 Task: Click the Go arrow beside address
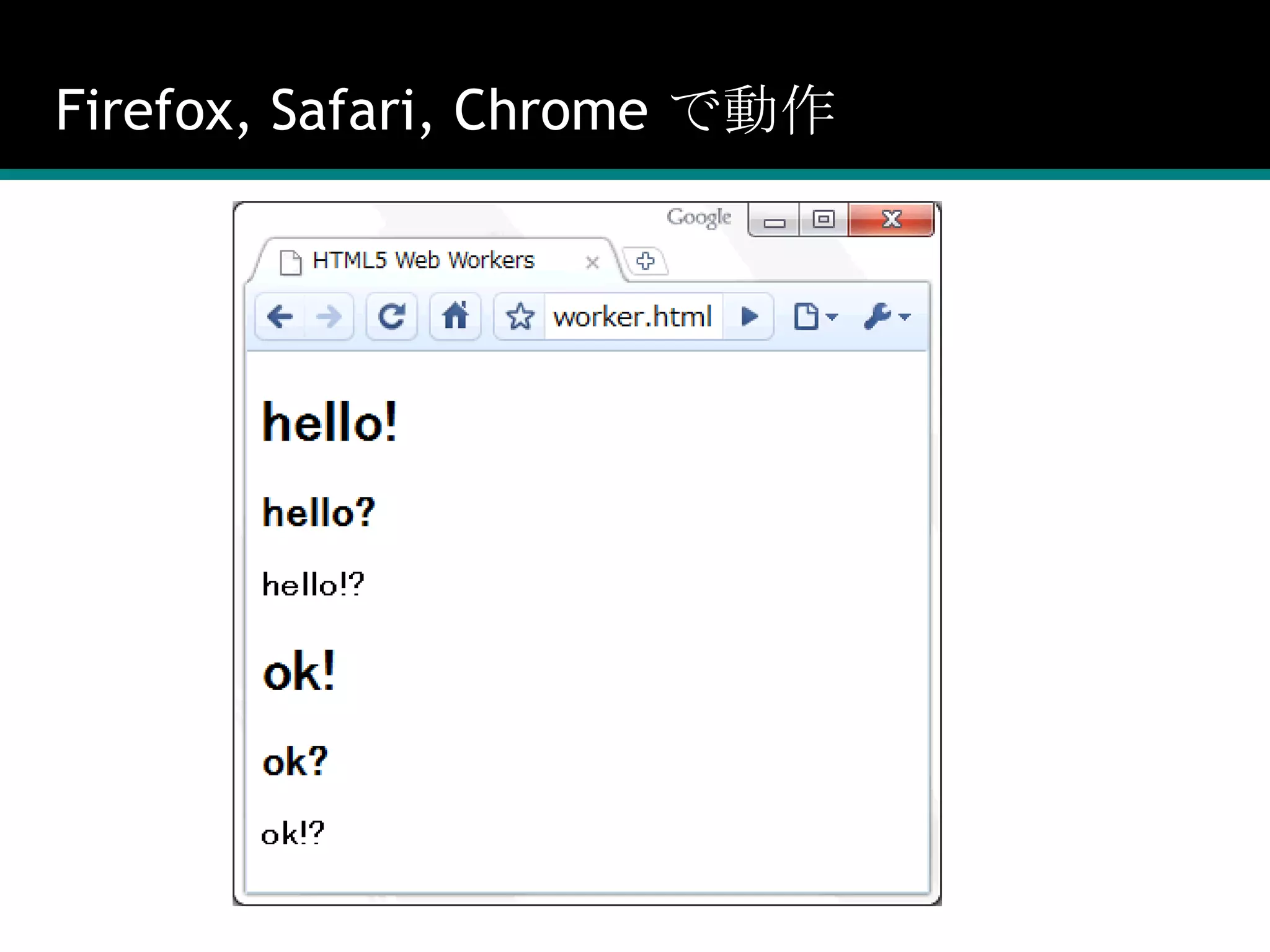pyautogui.click(x=748, y=317)
